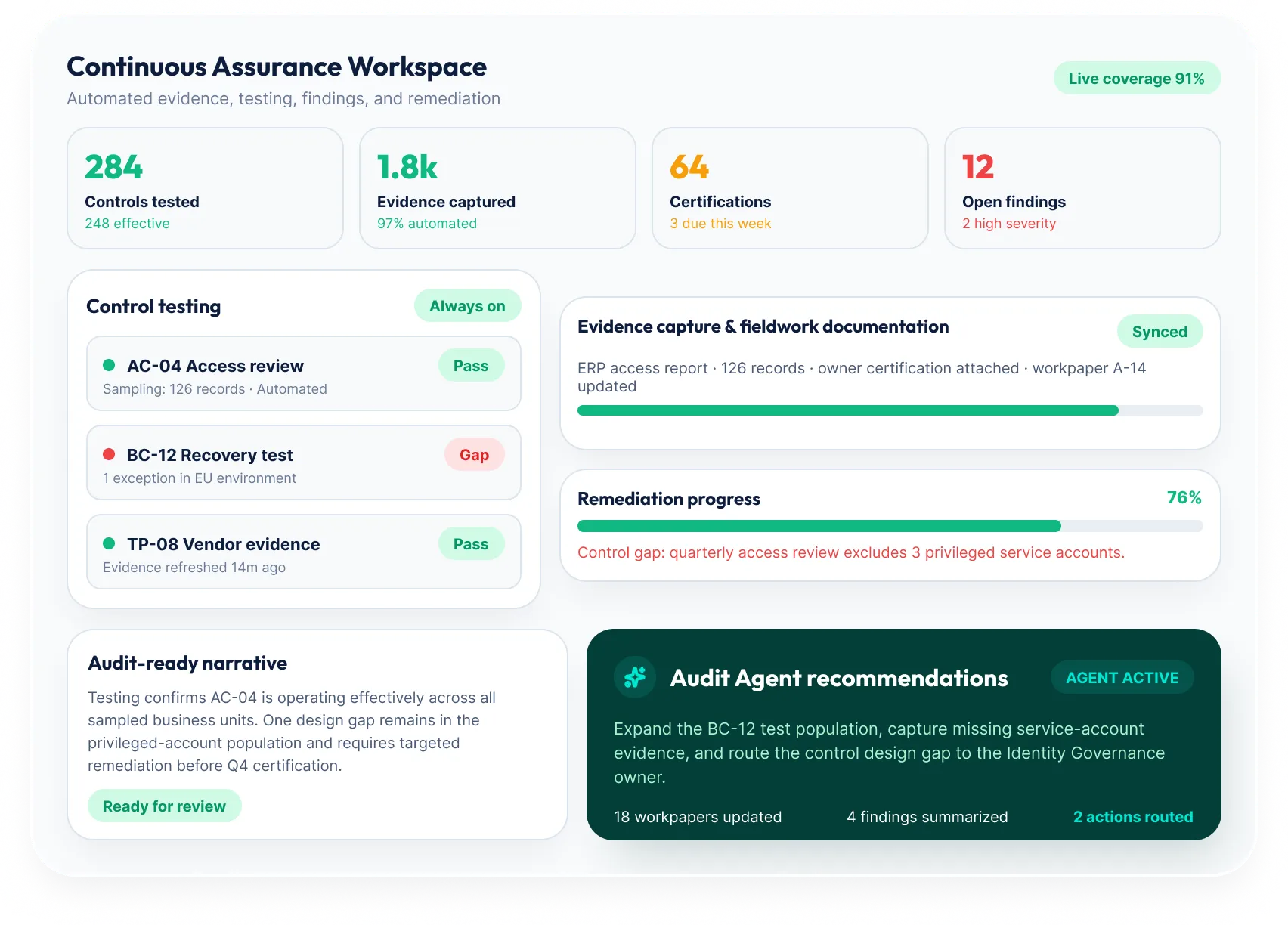
Task: Click 1 exception in EU environment text
Action: [200, 478]
